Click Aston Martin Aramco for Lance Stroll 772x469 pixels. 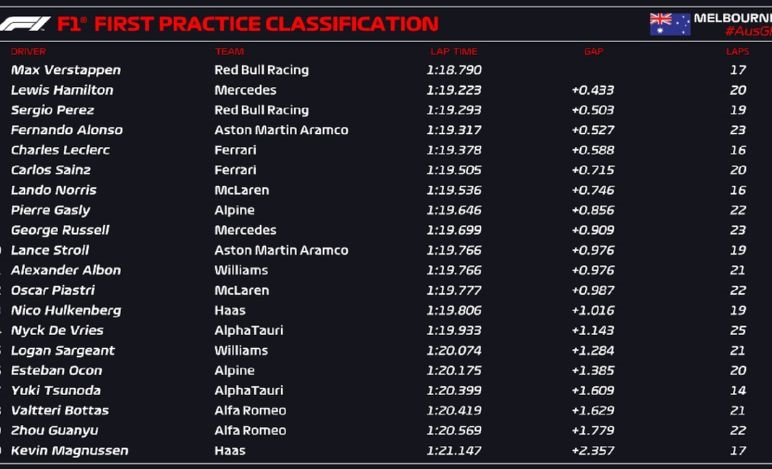pyautogui.click(x=281, y=250)
